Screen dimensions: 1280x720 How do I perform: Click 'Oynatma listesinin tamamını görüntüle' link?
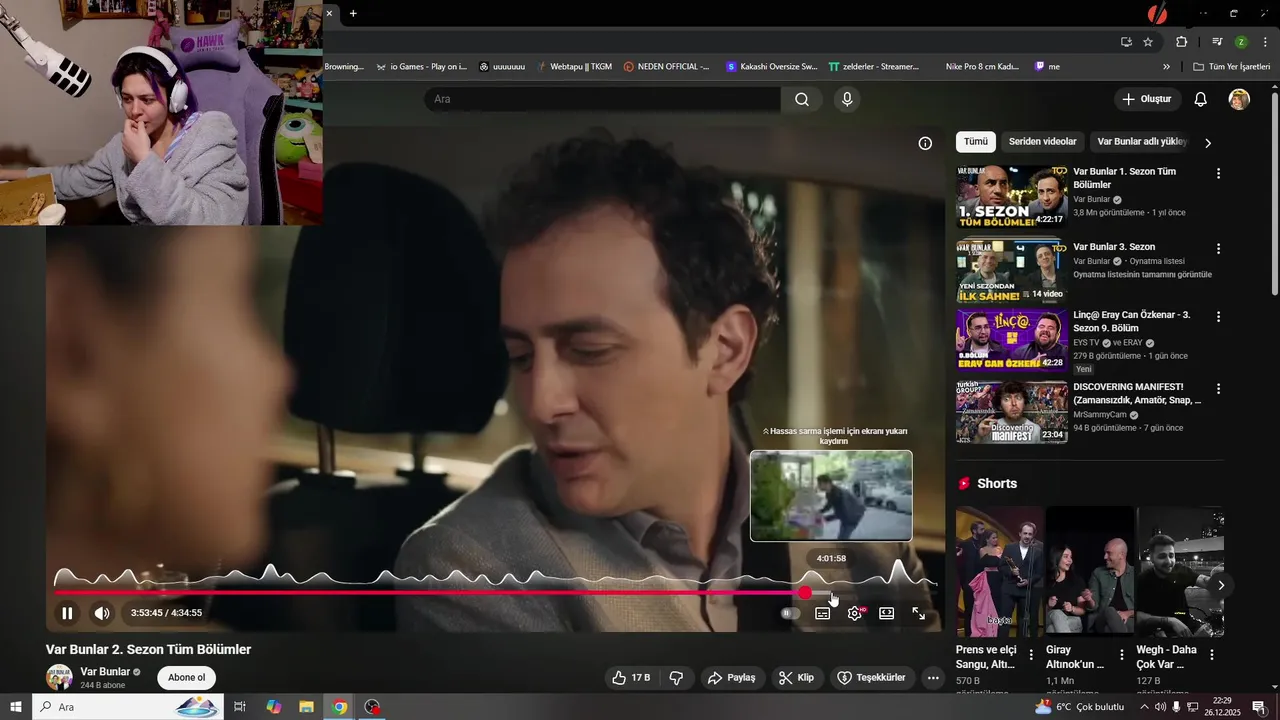(1142, 275)
